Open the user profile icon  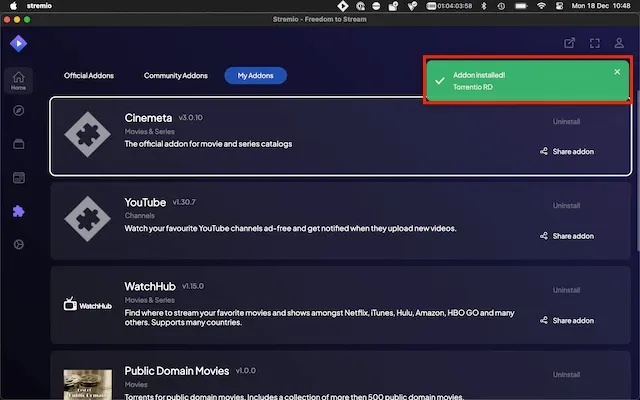[619, 43]
